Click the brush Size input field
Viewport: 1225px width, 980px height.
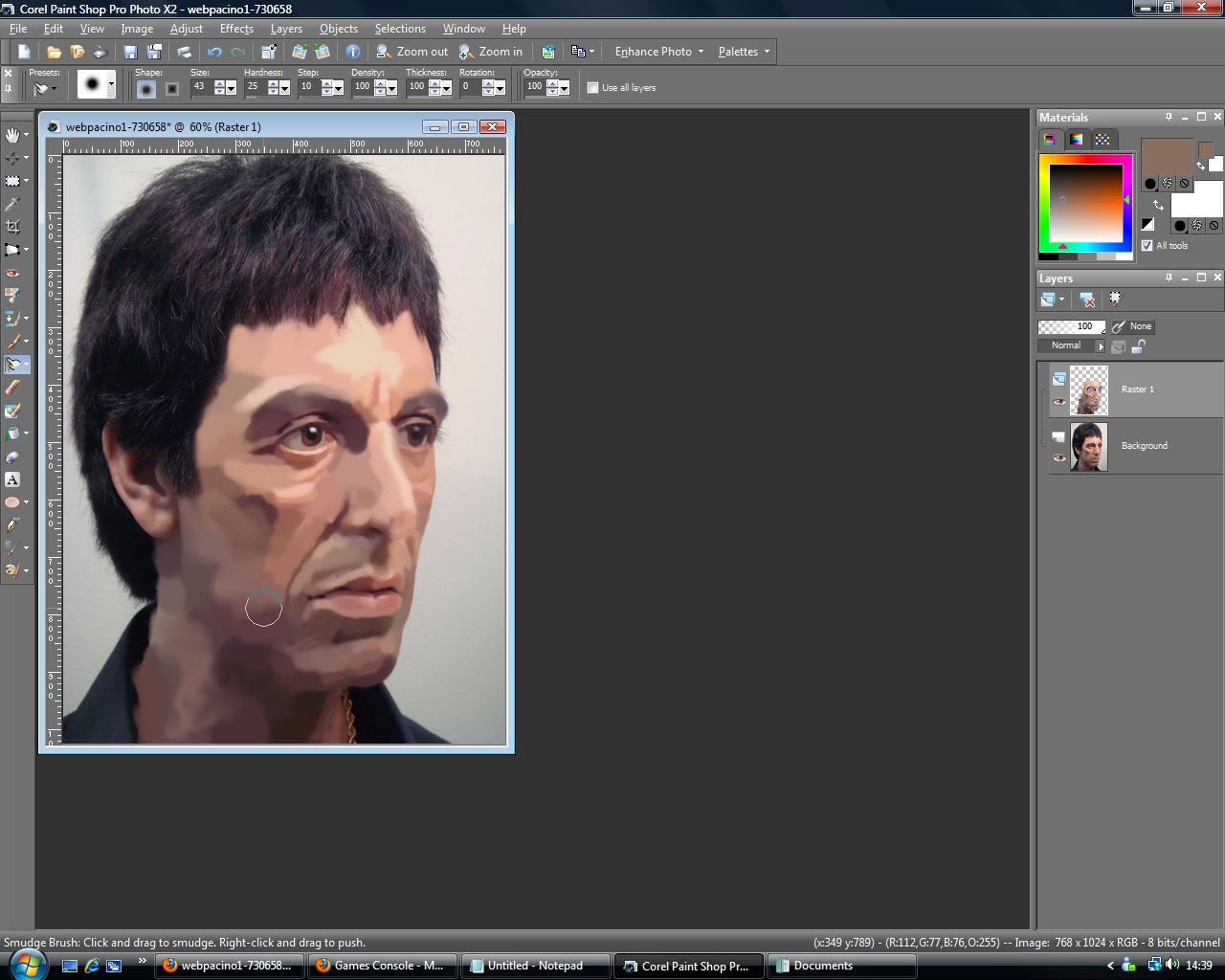[201, 87]
